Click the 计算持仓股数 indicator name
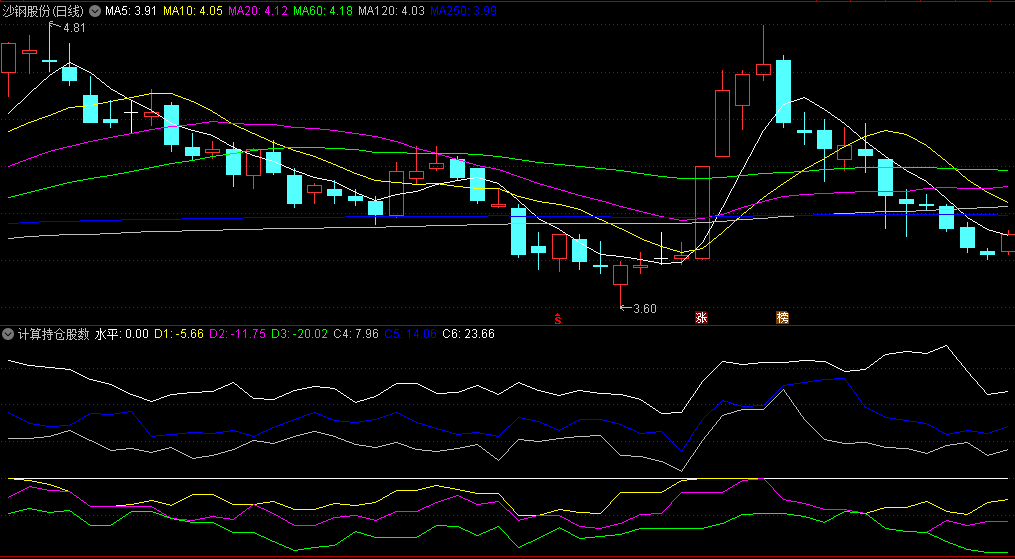Image resolution: width=1015 pixels, height=559 pixels. coord(53,334)
